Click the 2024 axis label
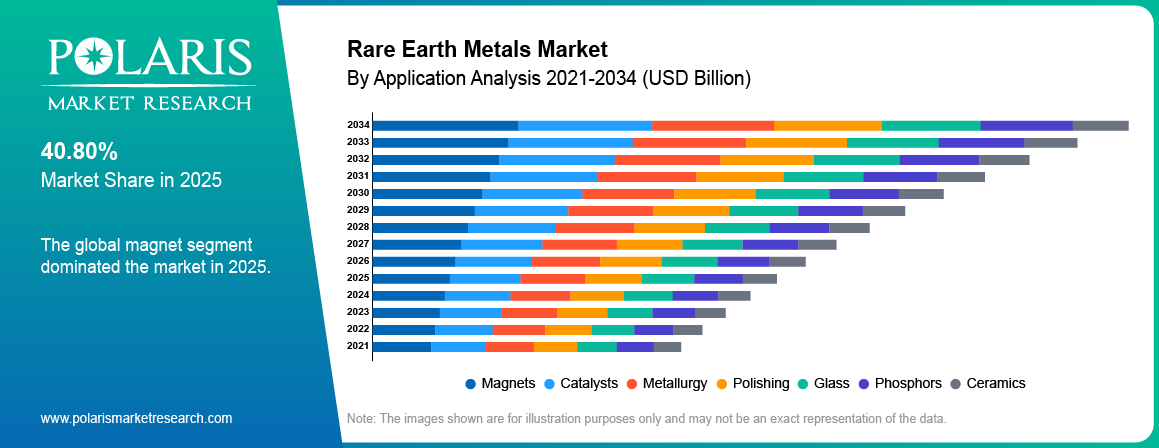The height and width of the screenshot is (448, 1159). point(358,295)
